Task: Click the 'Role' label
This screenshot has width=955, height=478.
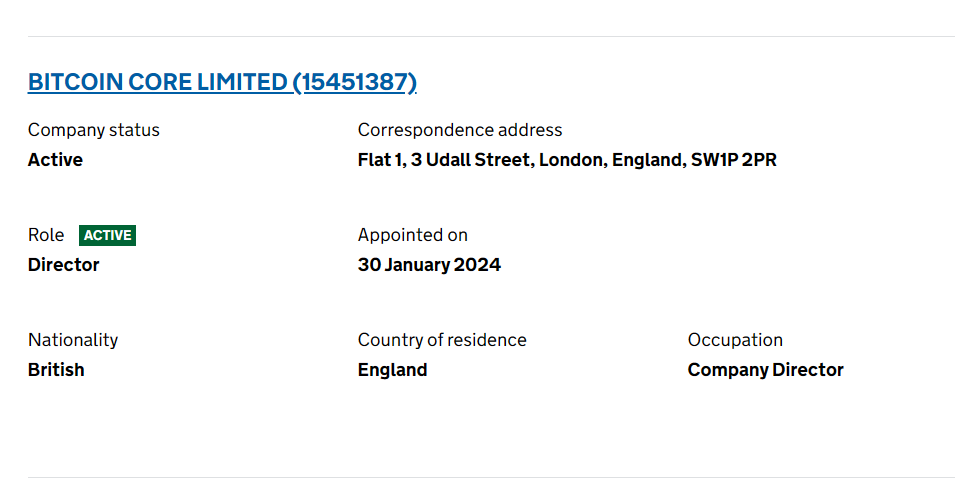Action: click(x=46, y=235)
